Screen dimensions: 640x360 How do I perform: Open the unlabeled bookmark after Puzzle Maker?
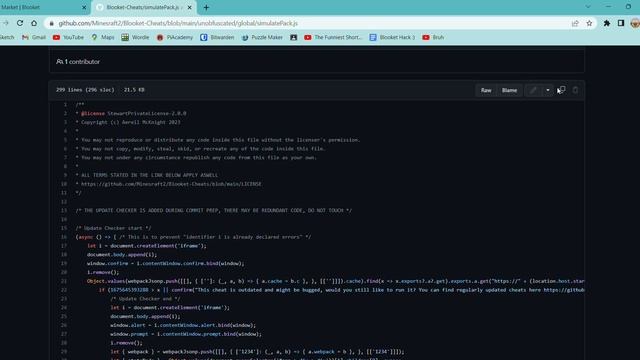coord(293,37)
